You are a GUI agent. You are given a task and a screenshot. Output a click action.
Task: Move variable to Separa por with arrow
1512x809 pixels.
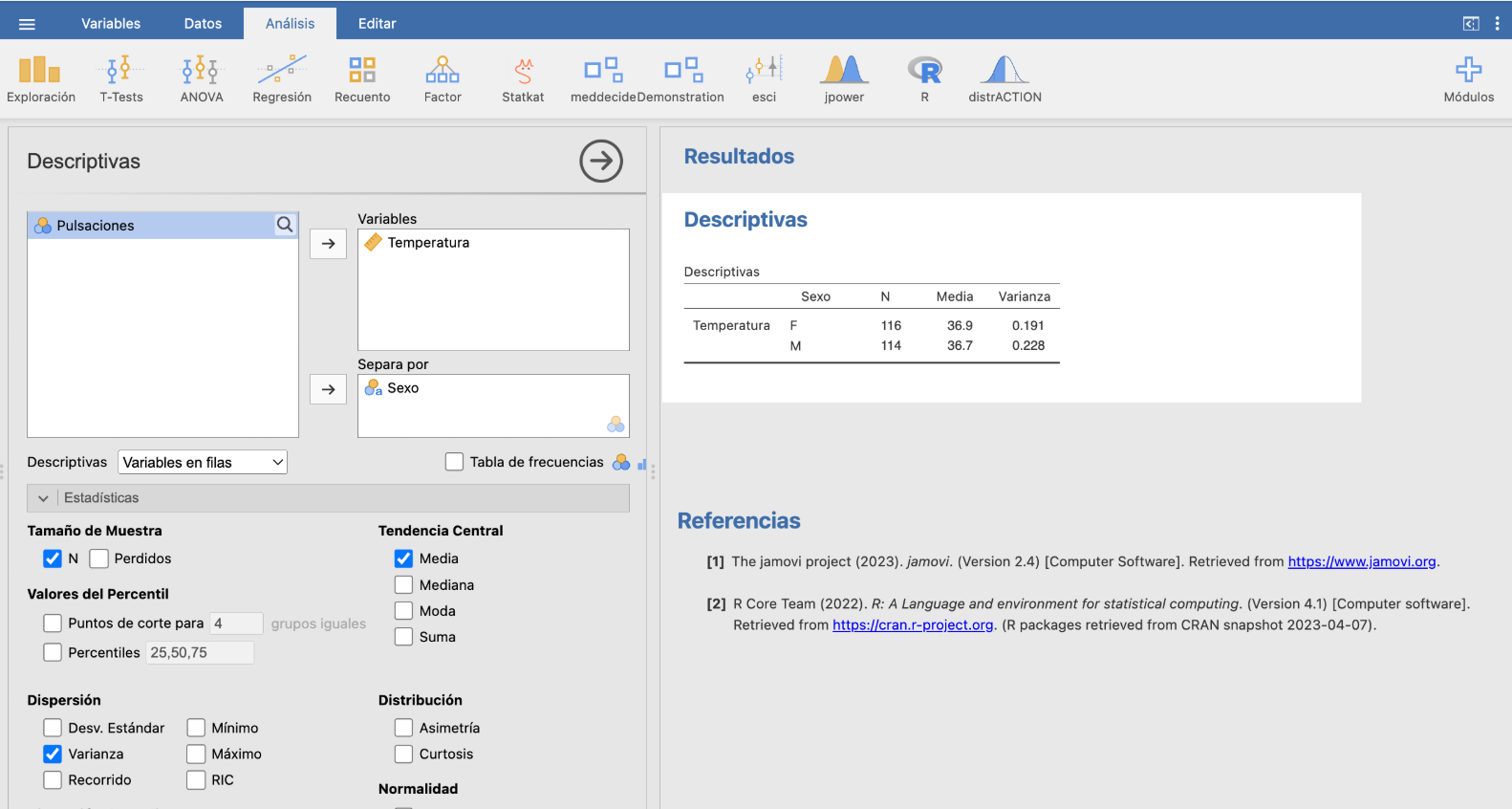tap(328, 389)
